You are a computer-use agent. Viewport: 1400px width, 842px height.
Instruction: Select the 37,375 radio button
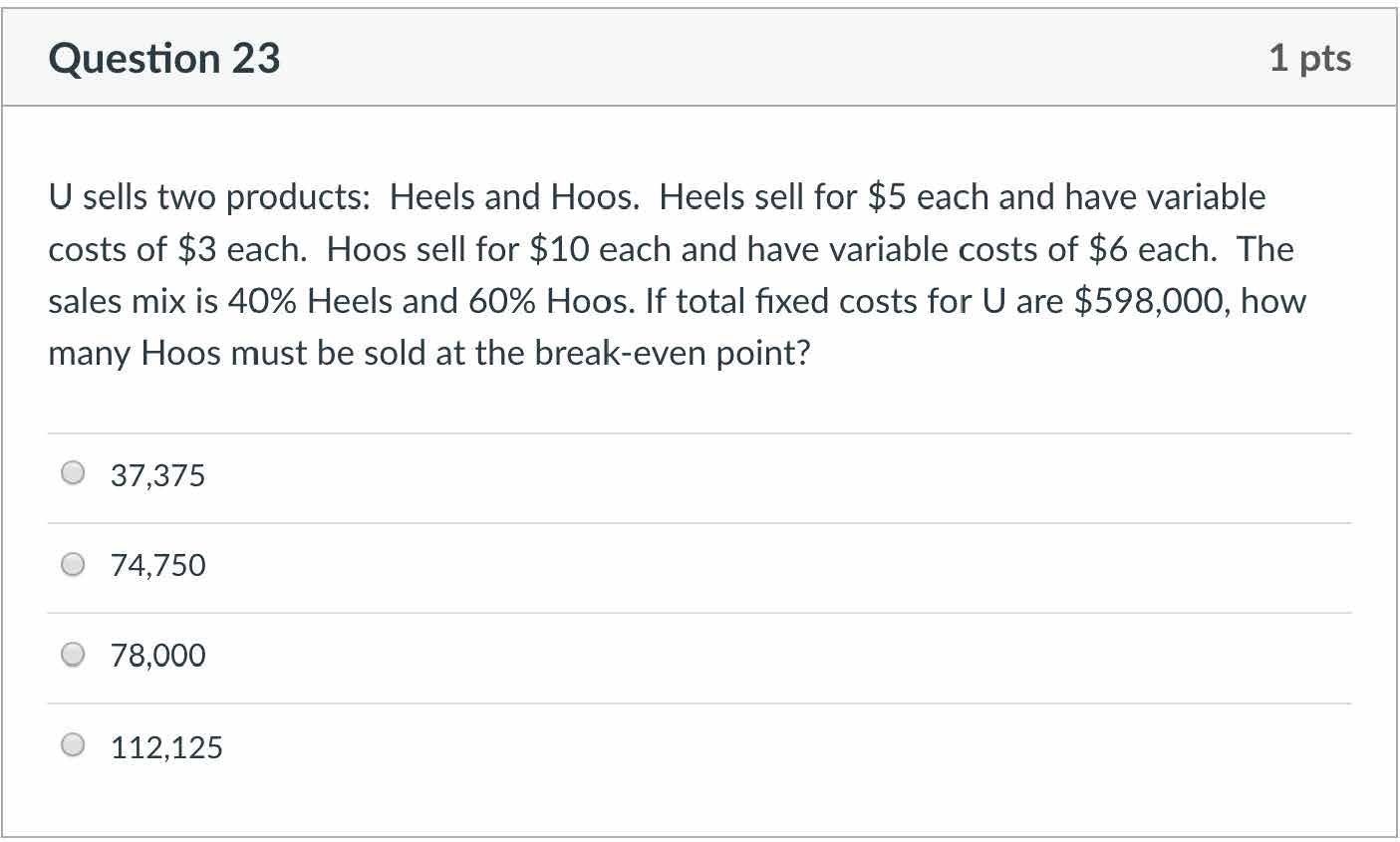(73, 473)
